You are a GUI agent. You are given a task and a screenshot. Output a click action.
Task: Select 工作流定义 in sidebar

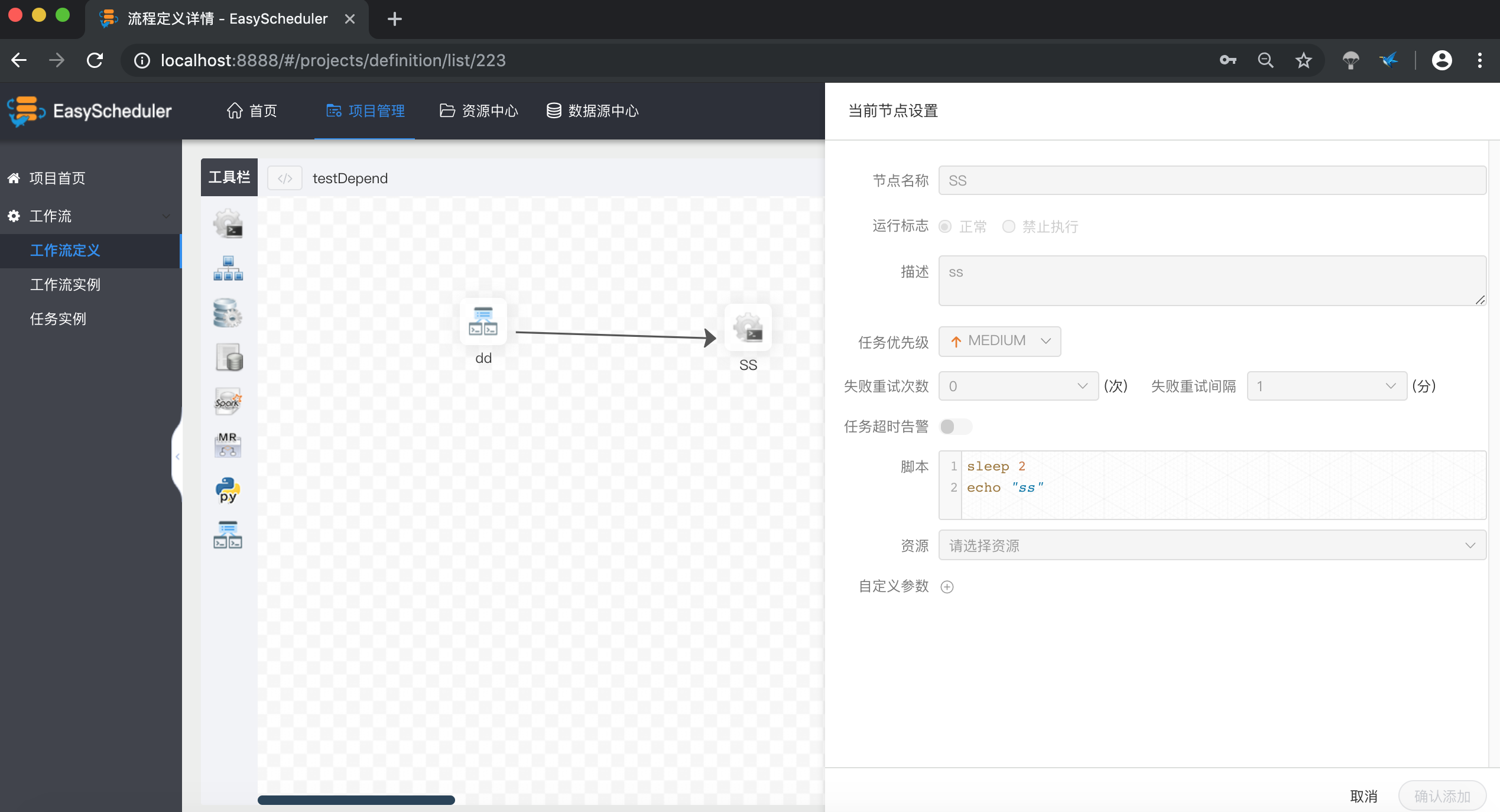click(90, 251)
